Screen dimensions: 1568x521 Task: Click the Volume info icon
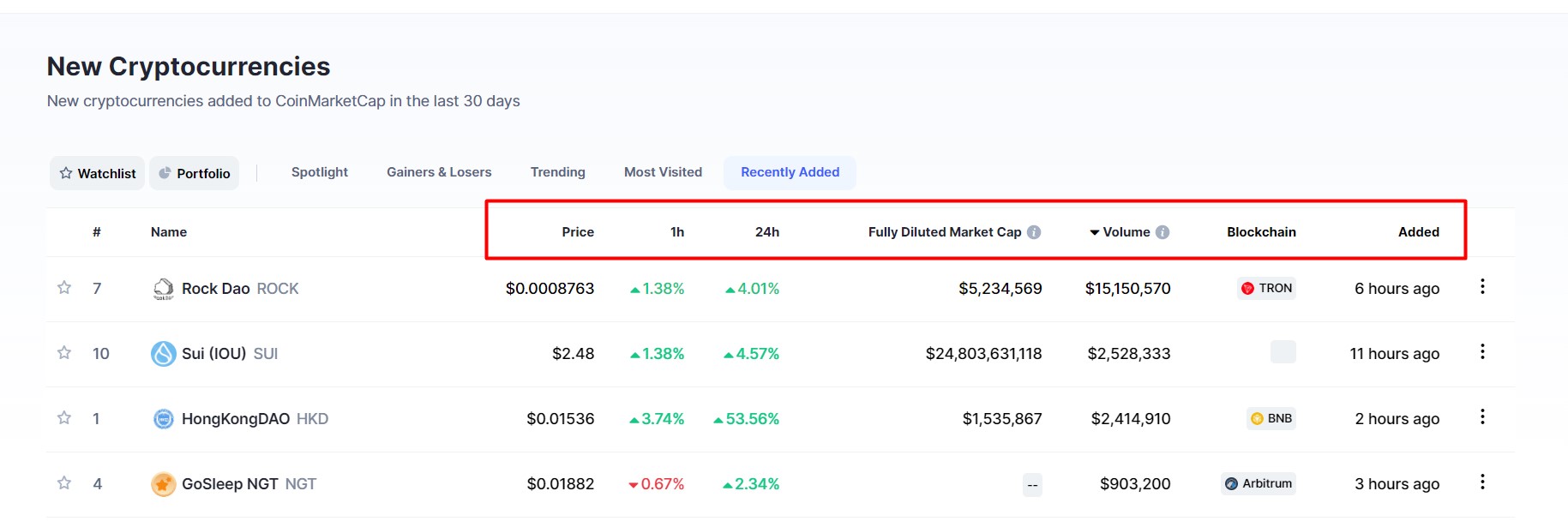1162,232
